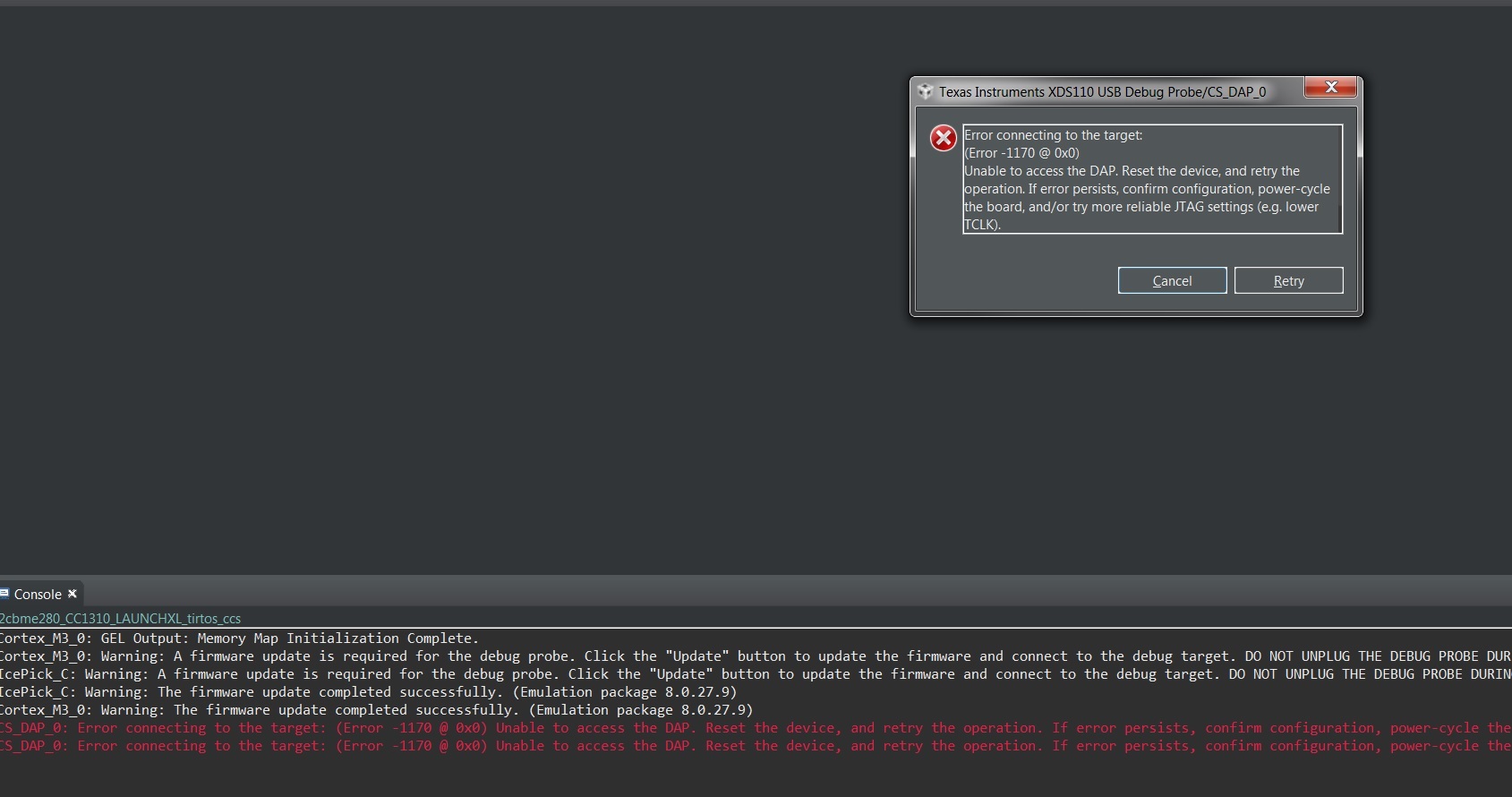Click the Console tab monitor icon
1512x797 pixels.
pyautogui.click(x=4, y=593)
